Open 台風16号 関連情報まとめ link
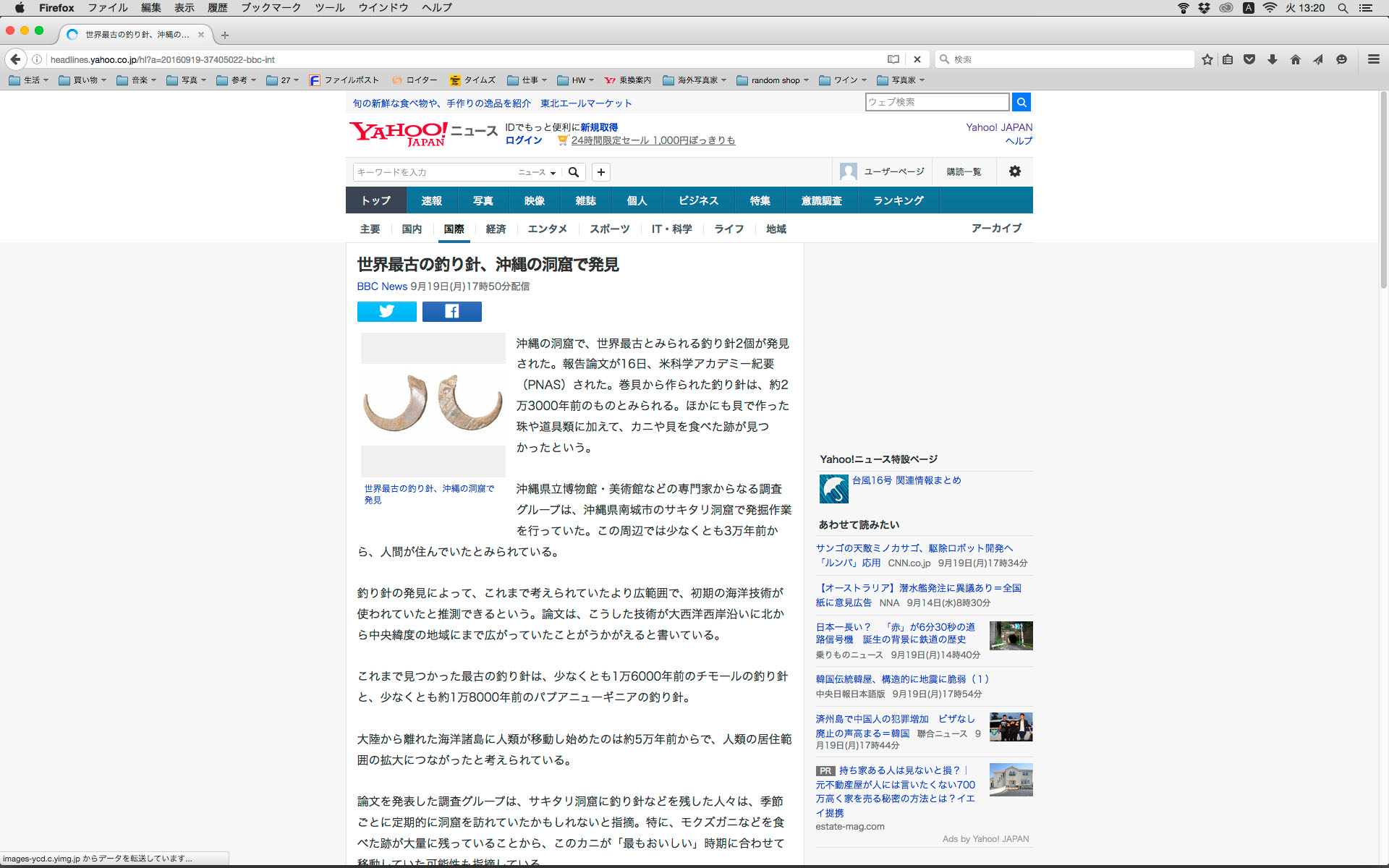 (x=906, y=480)
